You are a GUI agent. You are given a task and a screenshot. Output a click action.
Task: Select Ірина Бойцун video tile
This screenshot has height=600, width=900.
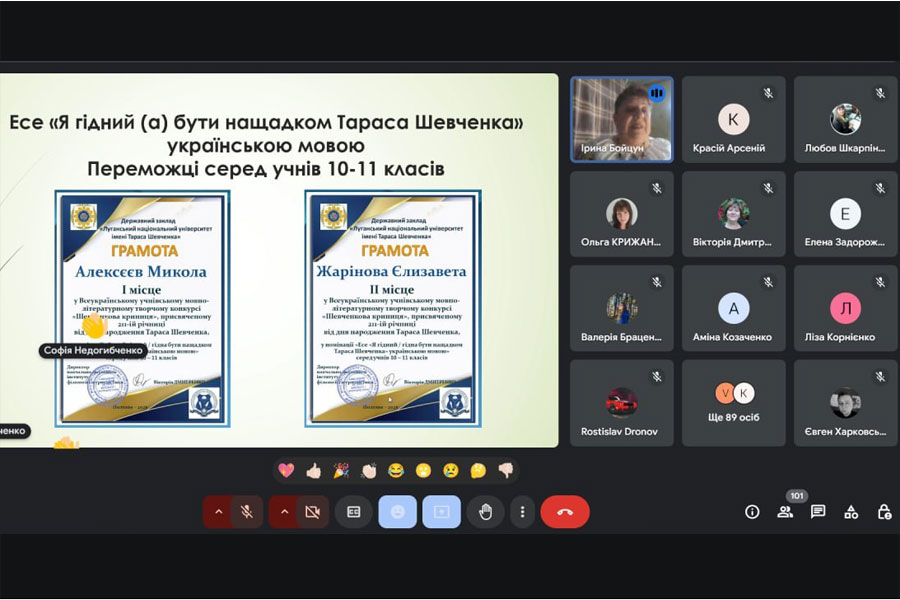click(x=622, y=119)
